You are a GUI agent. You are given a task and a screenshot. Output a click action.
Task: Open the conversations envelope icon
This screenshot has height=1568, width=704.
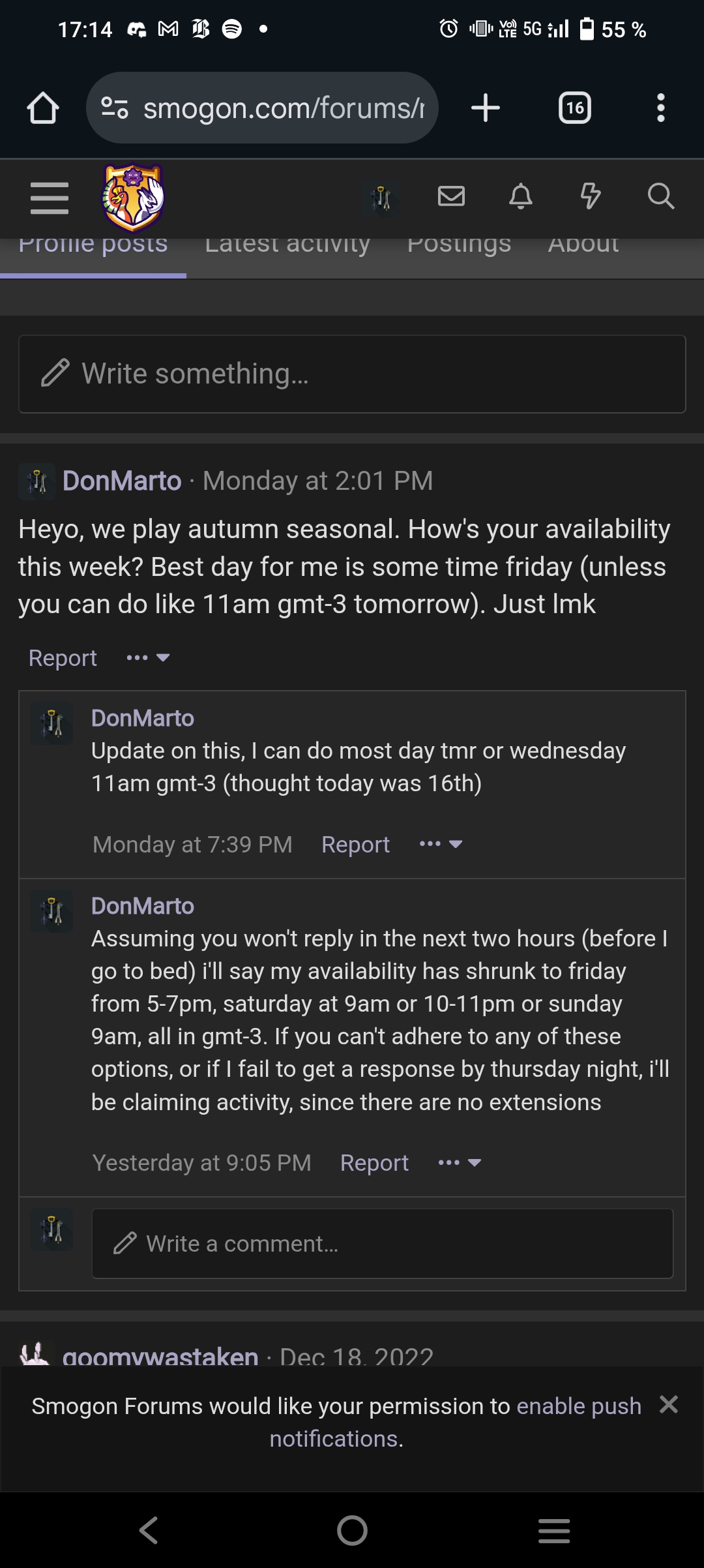click(x=451, y=196)
